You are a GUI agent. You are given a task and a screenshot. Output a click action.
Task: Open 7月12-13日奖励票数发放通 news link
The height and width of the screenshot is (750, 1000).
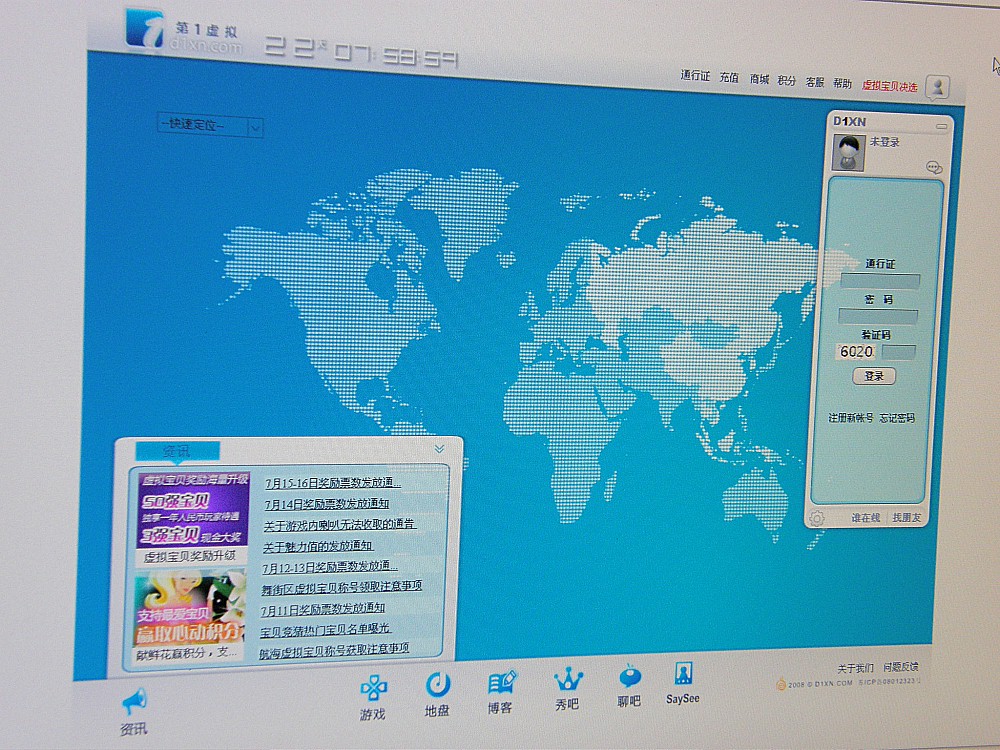click(x=330, y=567)
